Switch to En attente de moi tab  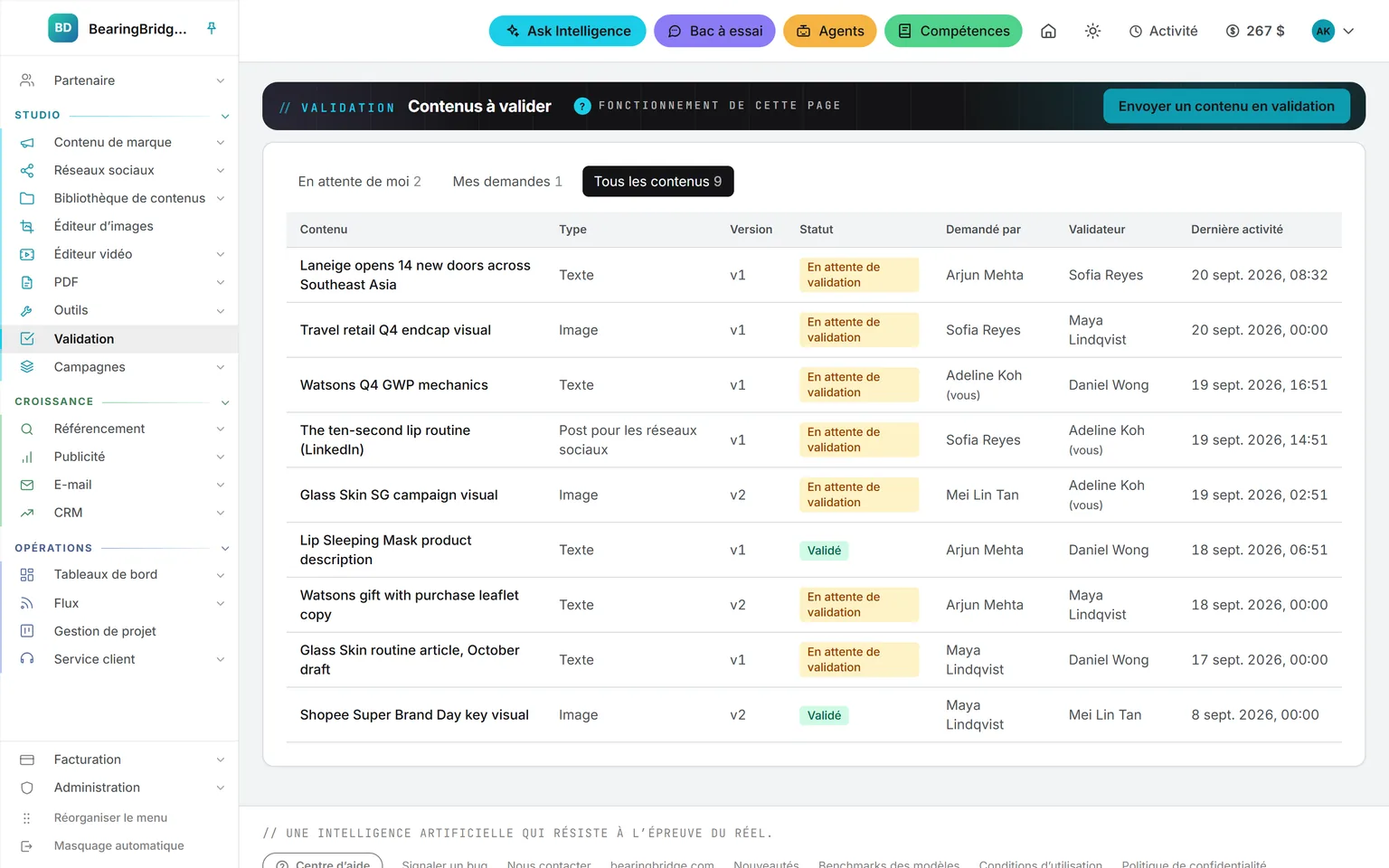pos(359,182)
